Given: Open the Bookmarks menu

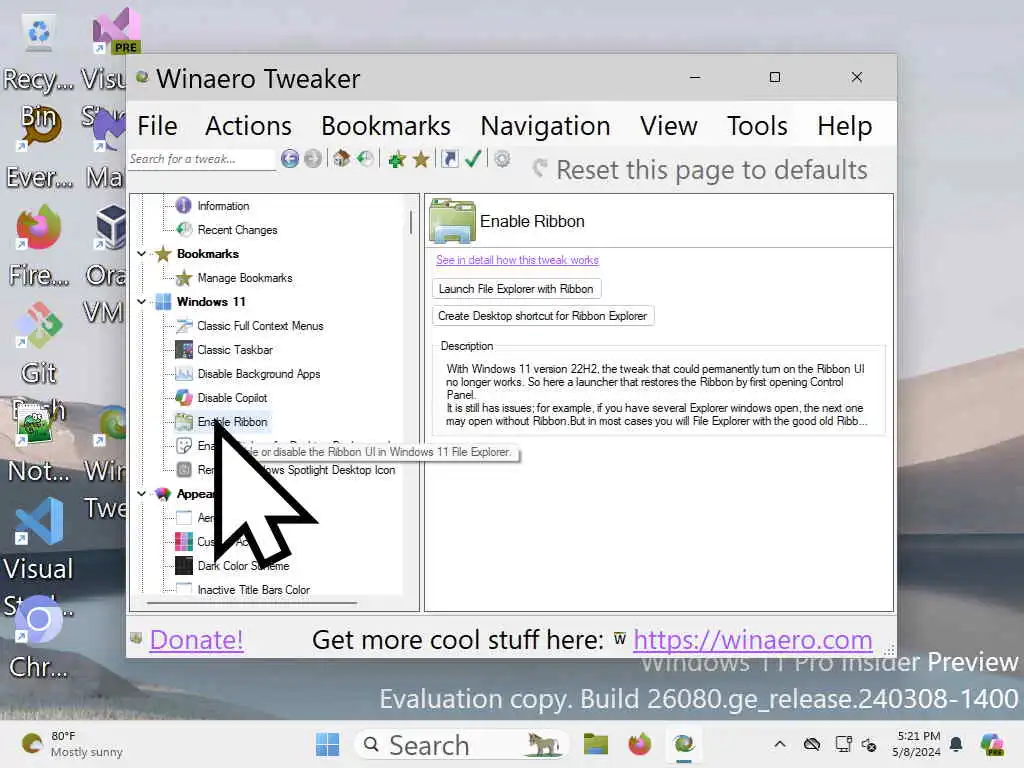Looking at the screenshot, I should (x=386, y=125).
